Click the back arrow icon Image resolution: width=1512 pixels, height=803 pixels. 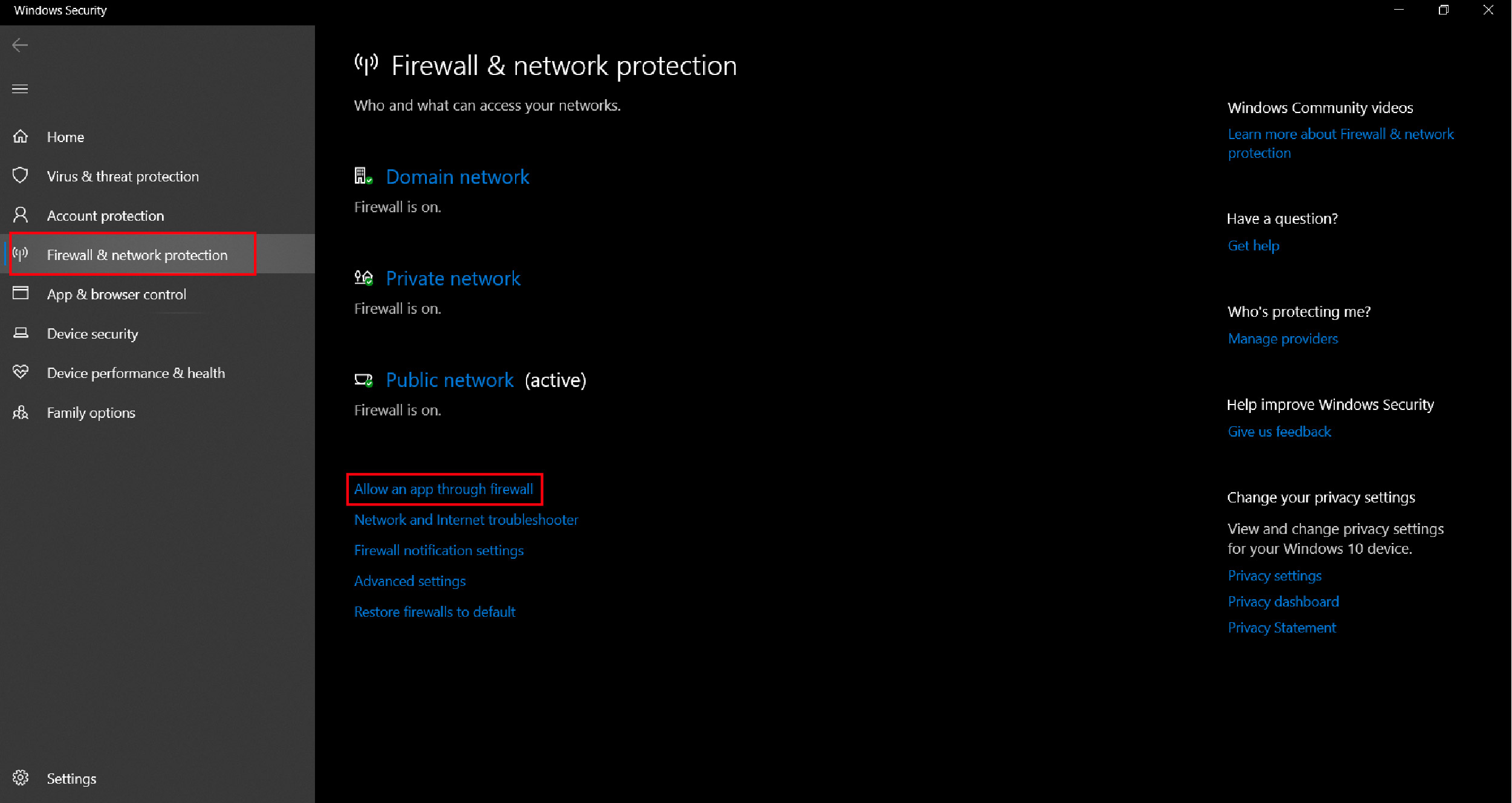pos(20,45)
